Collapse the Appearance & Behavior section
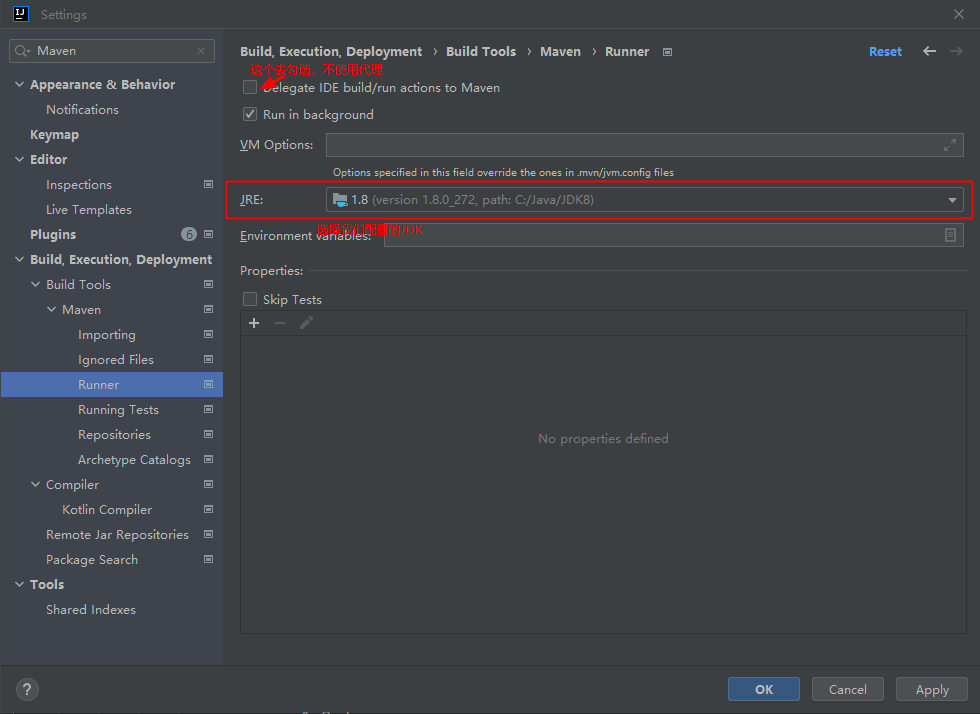 click(19, 84)
